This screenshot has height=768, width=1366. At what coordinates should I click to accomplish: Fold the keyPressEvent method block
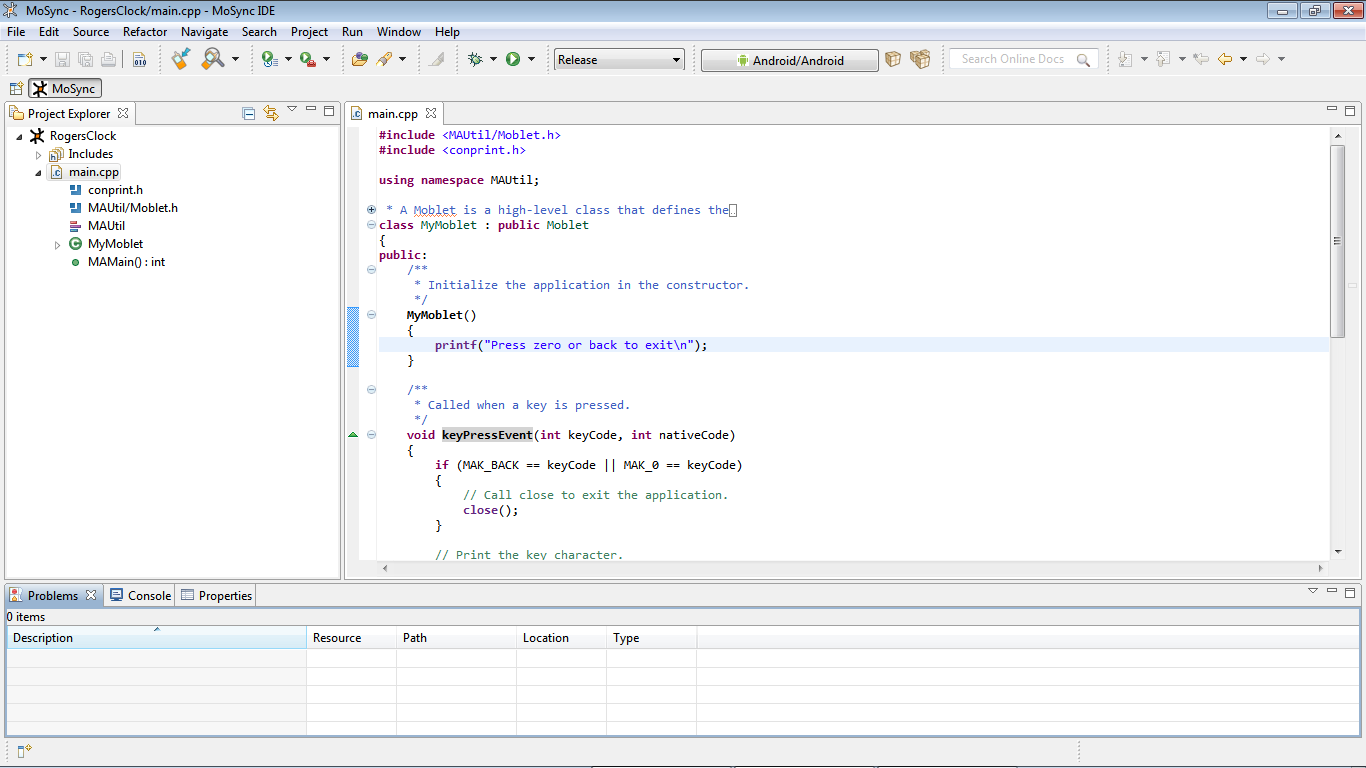pos(371,435)
